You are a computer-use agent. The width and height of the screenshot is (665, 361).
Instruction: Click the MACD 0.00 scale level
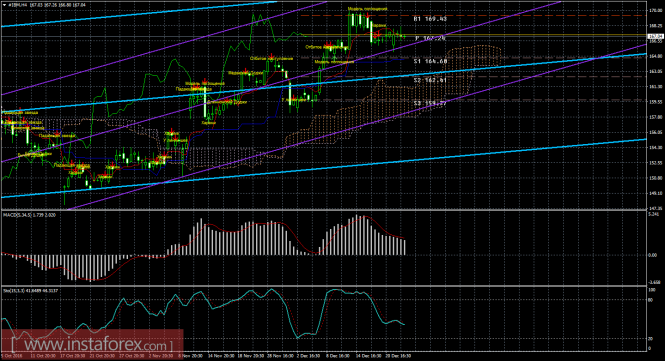pyautogui.click(x=654, y=255)
